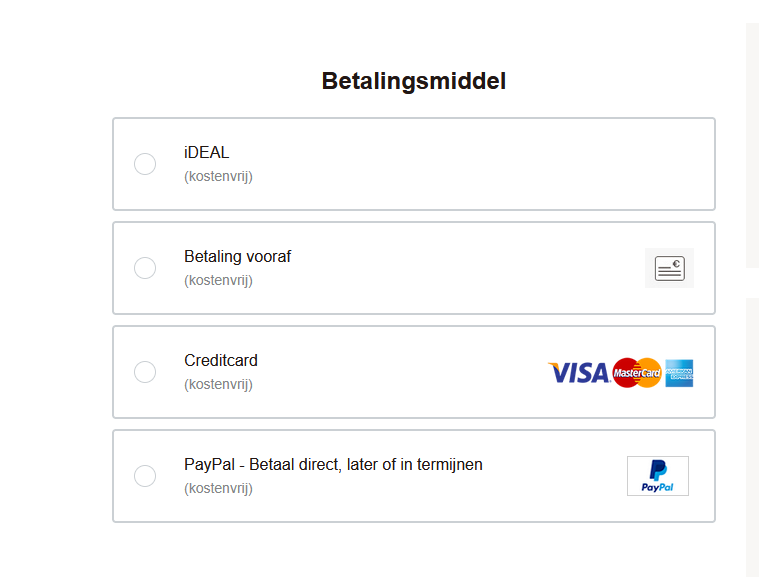759x577 pixels.
Task: Click the iDEAL payment label
Action: coord(206,152)
